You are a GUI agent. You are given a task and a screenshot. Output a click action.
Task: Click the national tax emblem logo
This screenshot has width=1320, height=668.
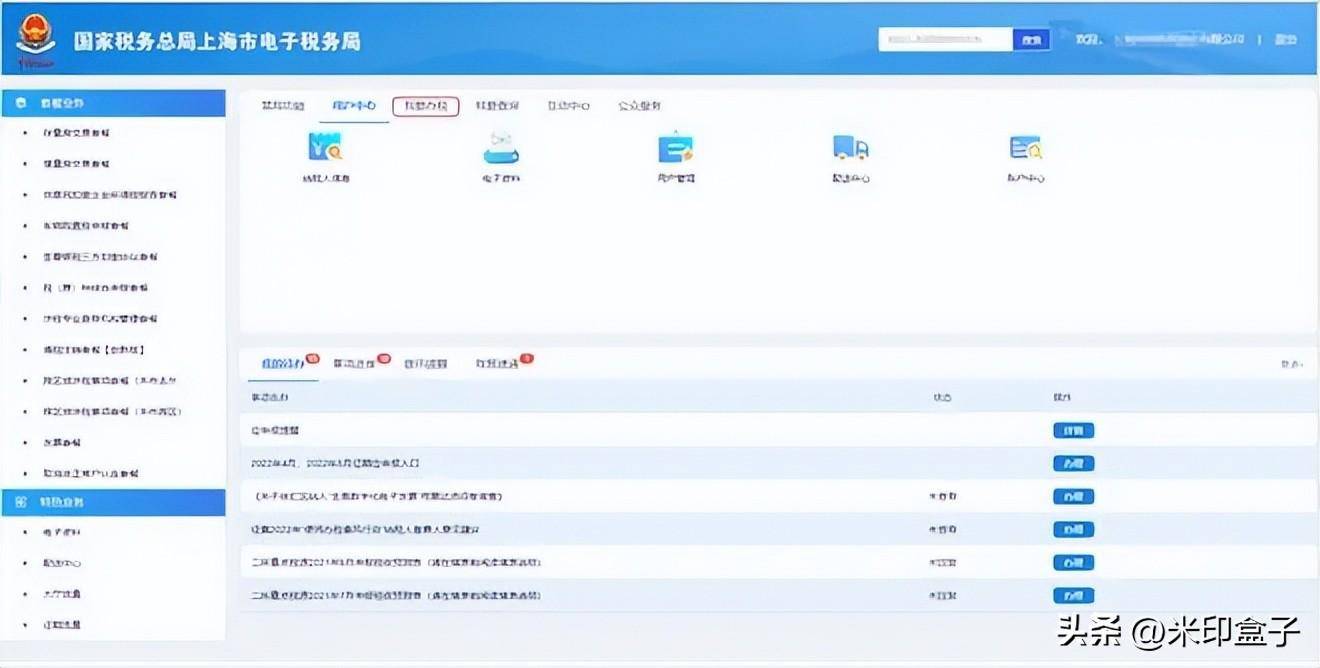pyautogui.click(x=36, y=43)
